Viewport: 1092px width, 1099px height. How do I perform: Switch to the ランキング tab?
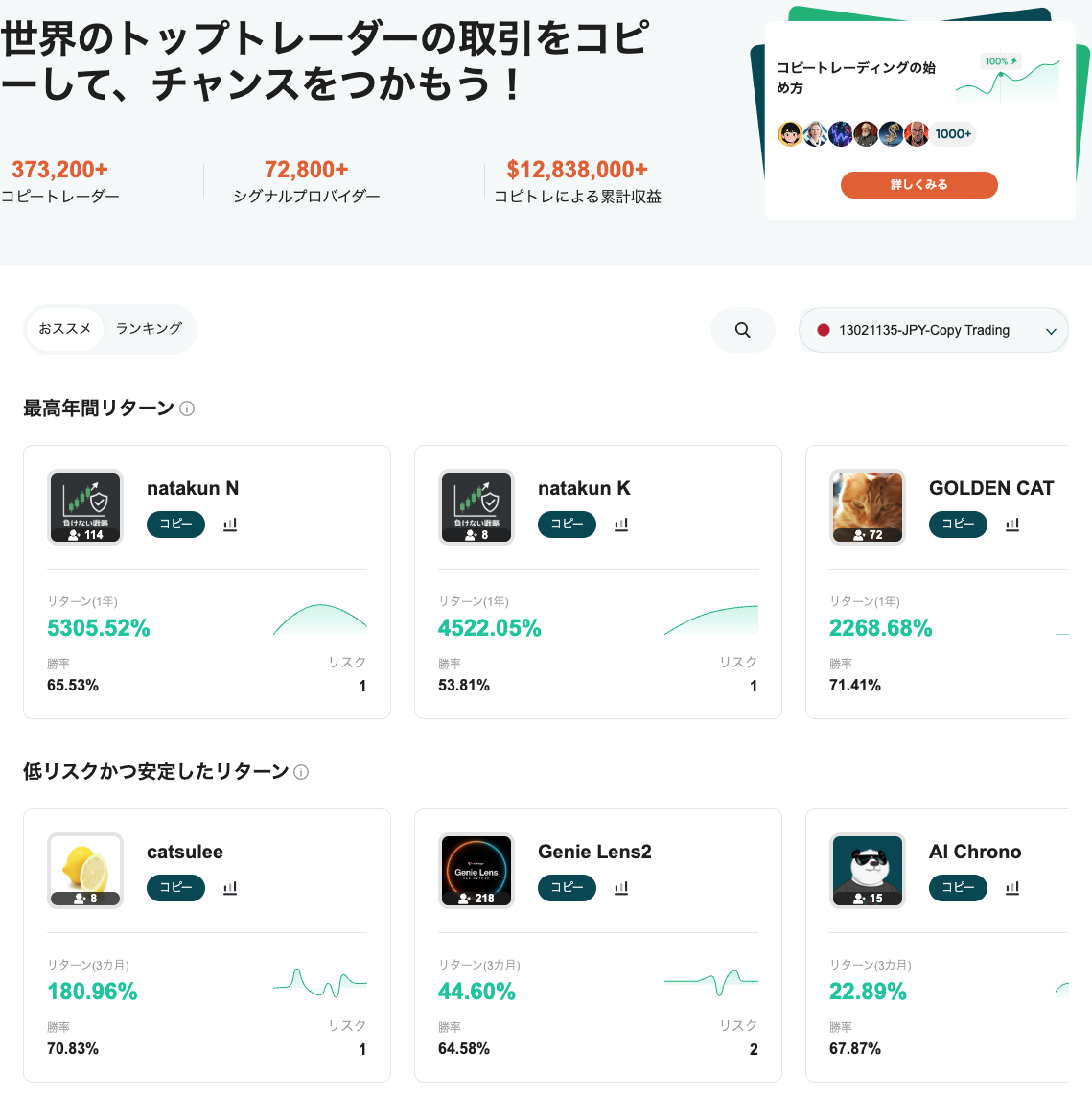pos(149,329)
